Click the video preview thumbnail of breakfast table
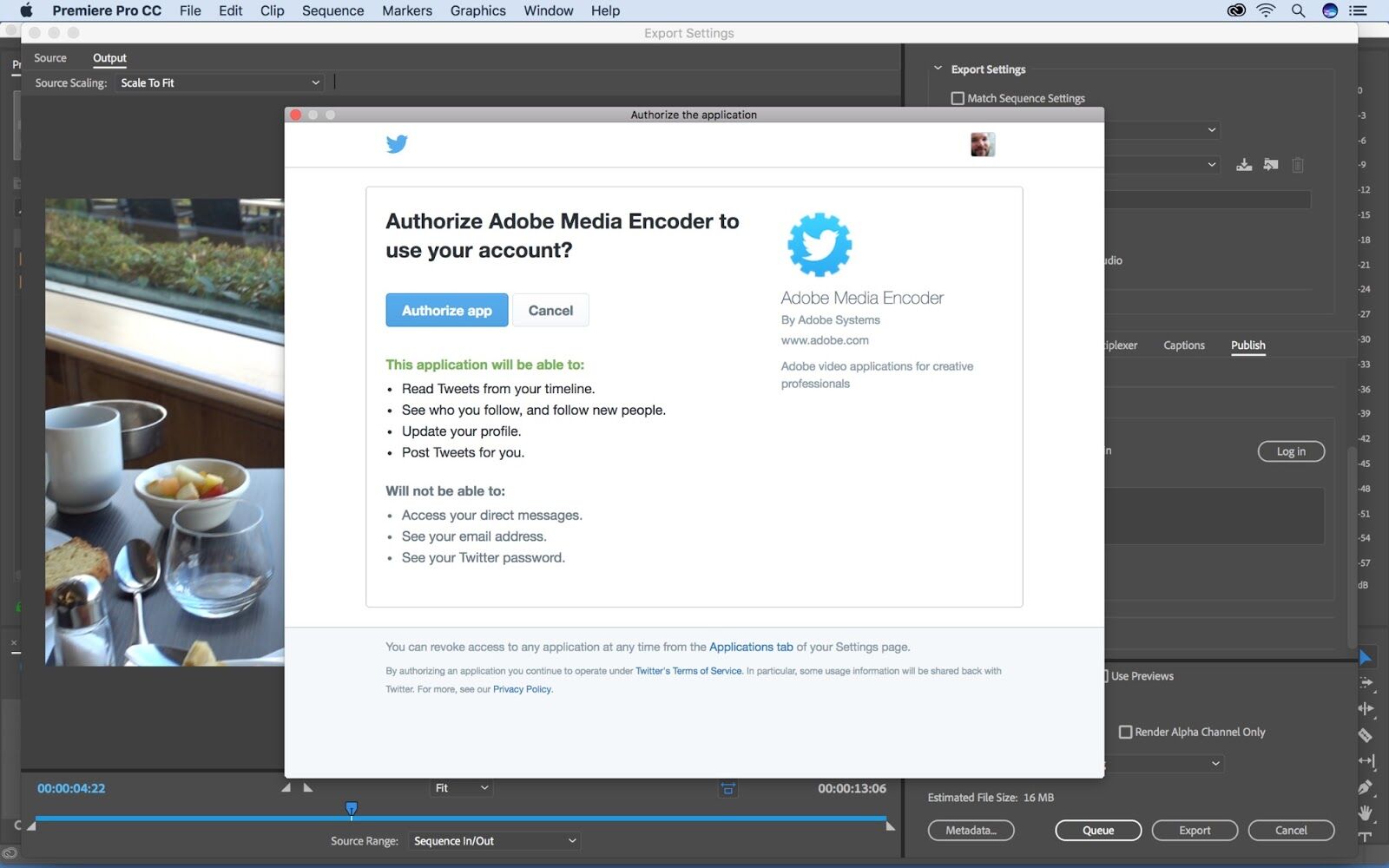This screenshot has width=1389, height=868. pyautogui.click(x=165, y=432)
